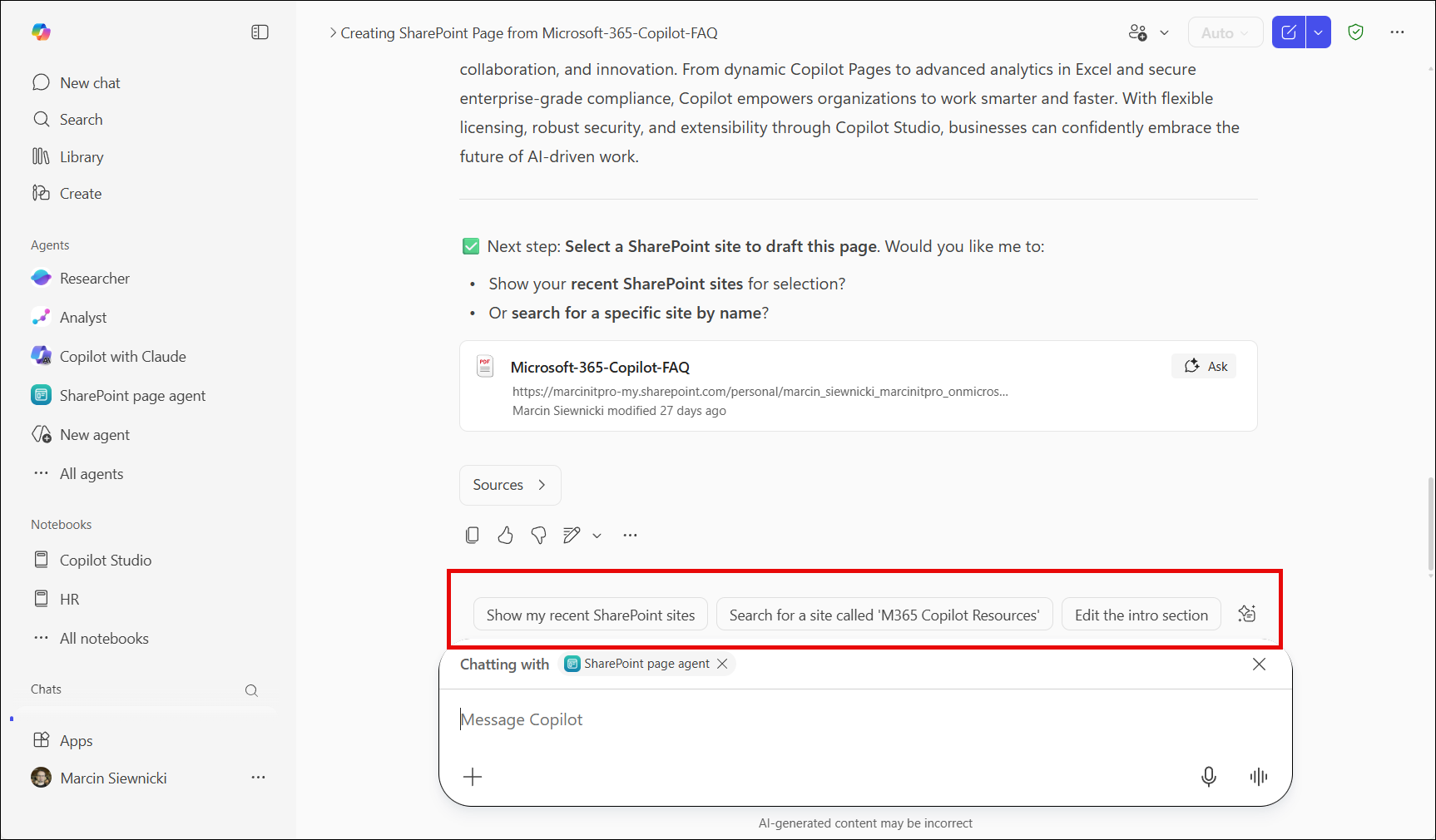Click 'Show my recent SharePoint sites' suggestion
This screenshot has width=1436, height=840.
coord(590,615)
